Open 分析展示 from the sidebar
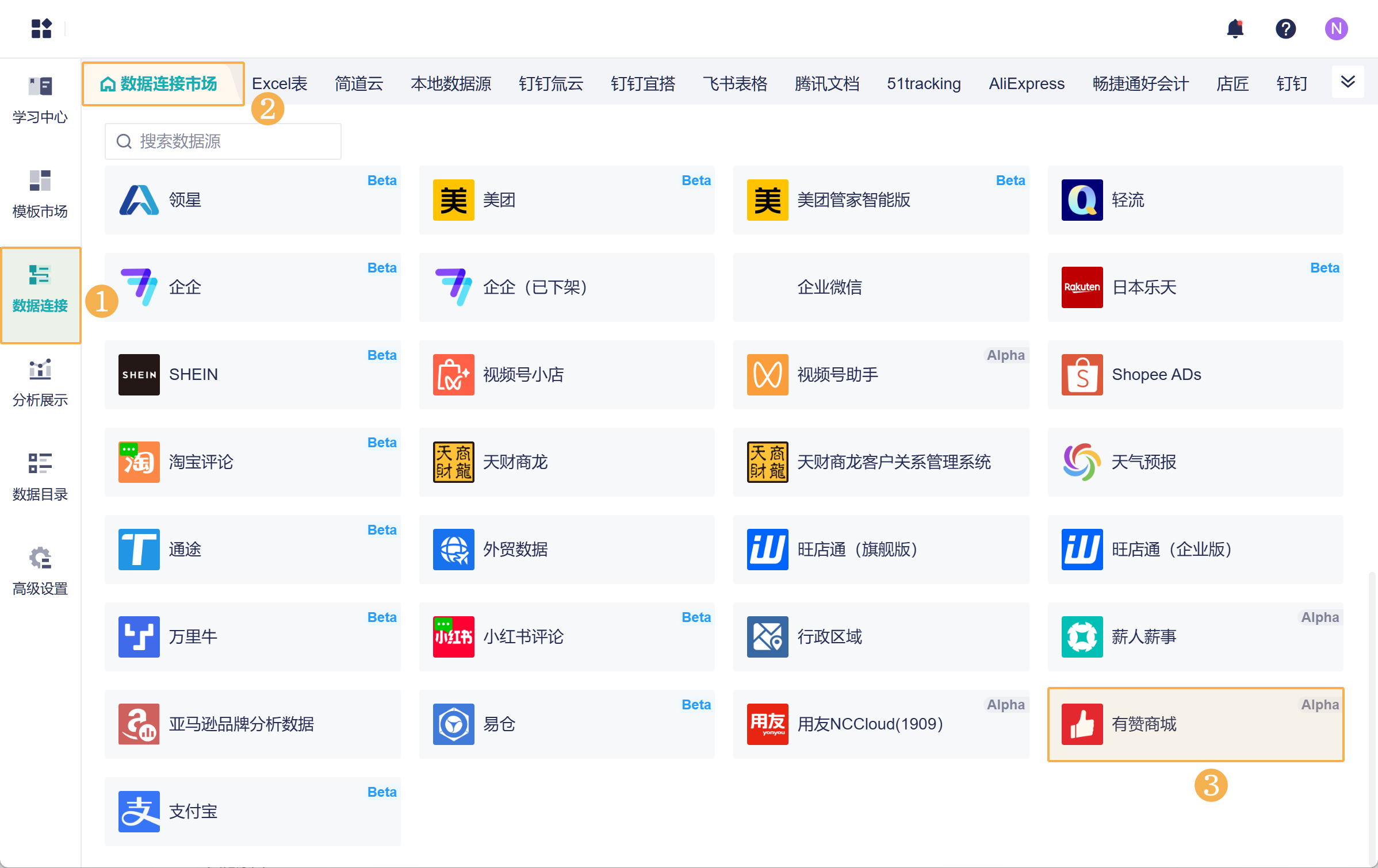This screenshot has height=868, width=1378. click(40, 382)
